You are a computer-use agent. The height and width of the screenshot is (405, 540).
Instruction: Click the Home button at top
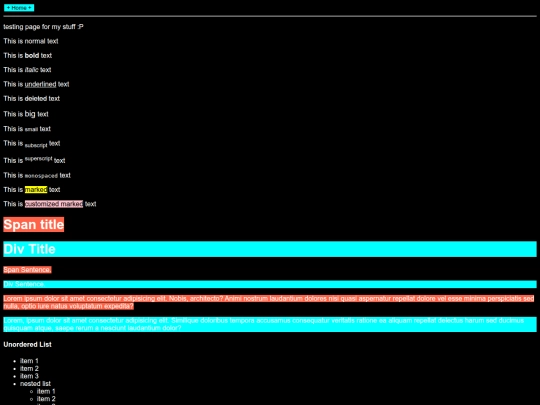click(x=19, y=8)
